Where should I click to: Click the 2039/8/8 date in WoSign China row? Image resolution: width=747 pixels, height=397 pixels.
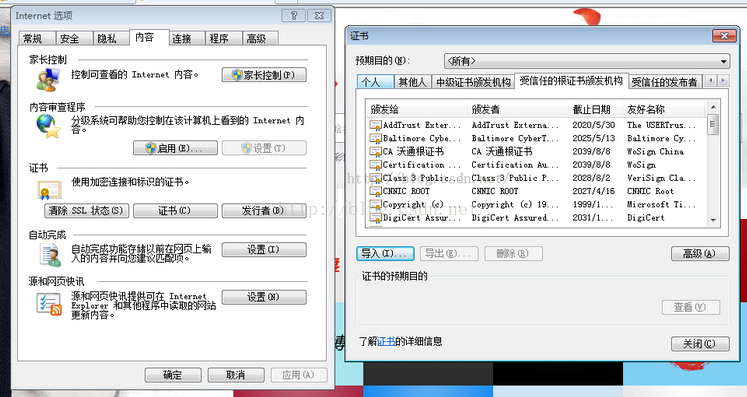click(591, 152)
